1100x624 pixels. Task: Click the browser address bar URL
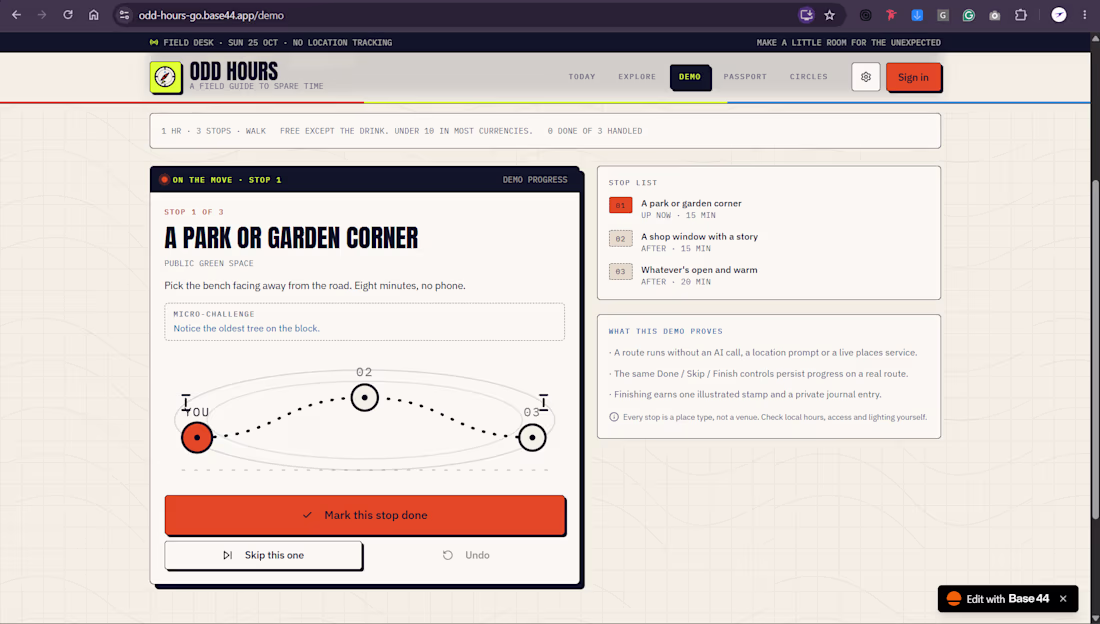point(211,15)
